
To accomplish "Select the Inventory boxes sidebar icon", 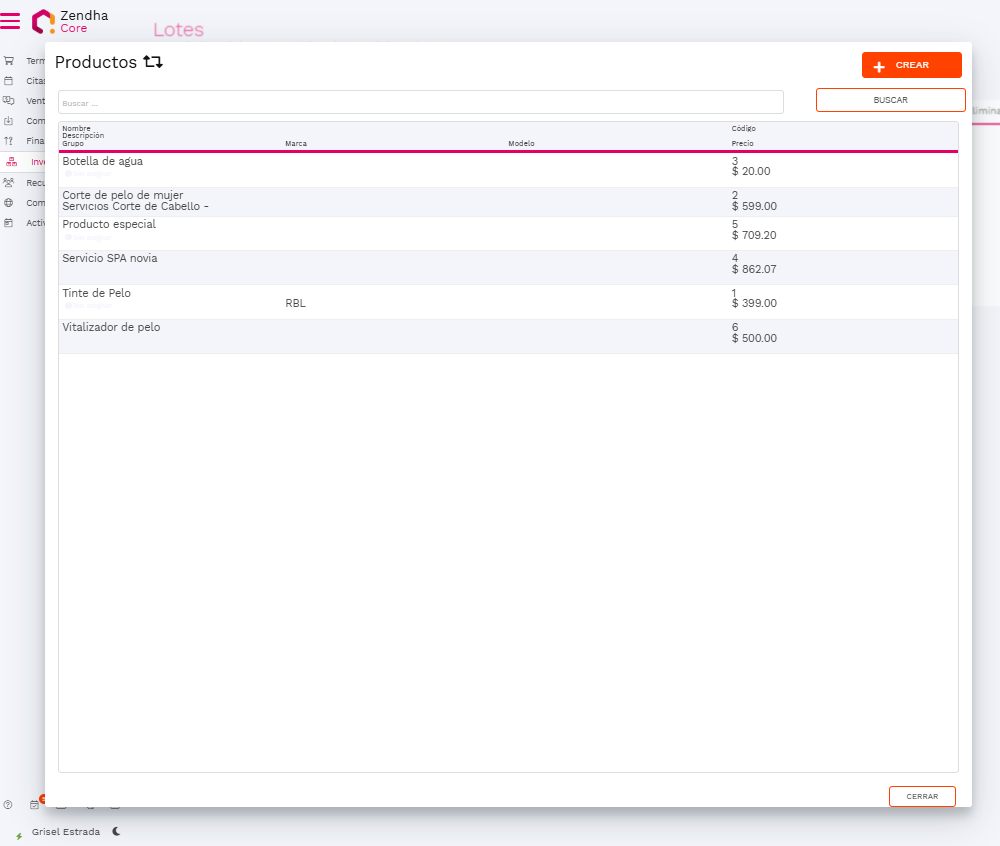I will tap(12, 162).
